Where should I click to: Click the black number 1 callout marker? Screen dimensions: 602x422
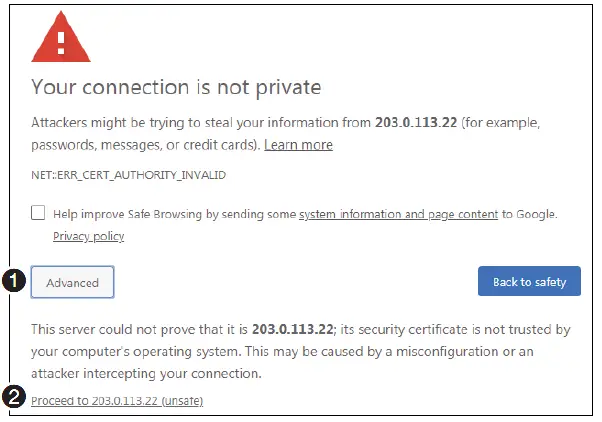pyautogui.click(x=15, y=281)
